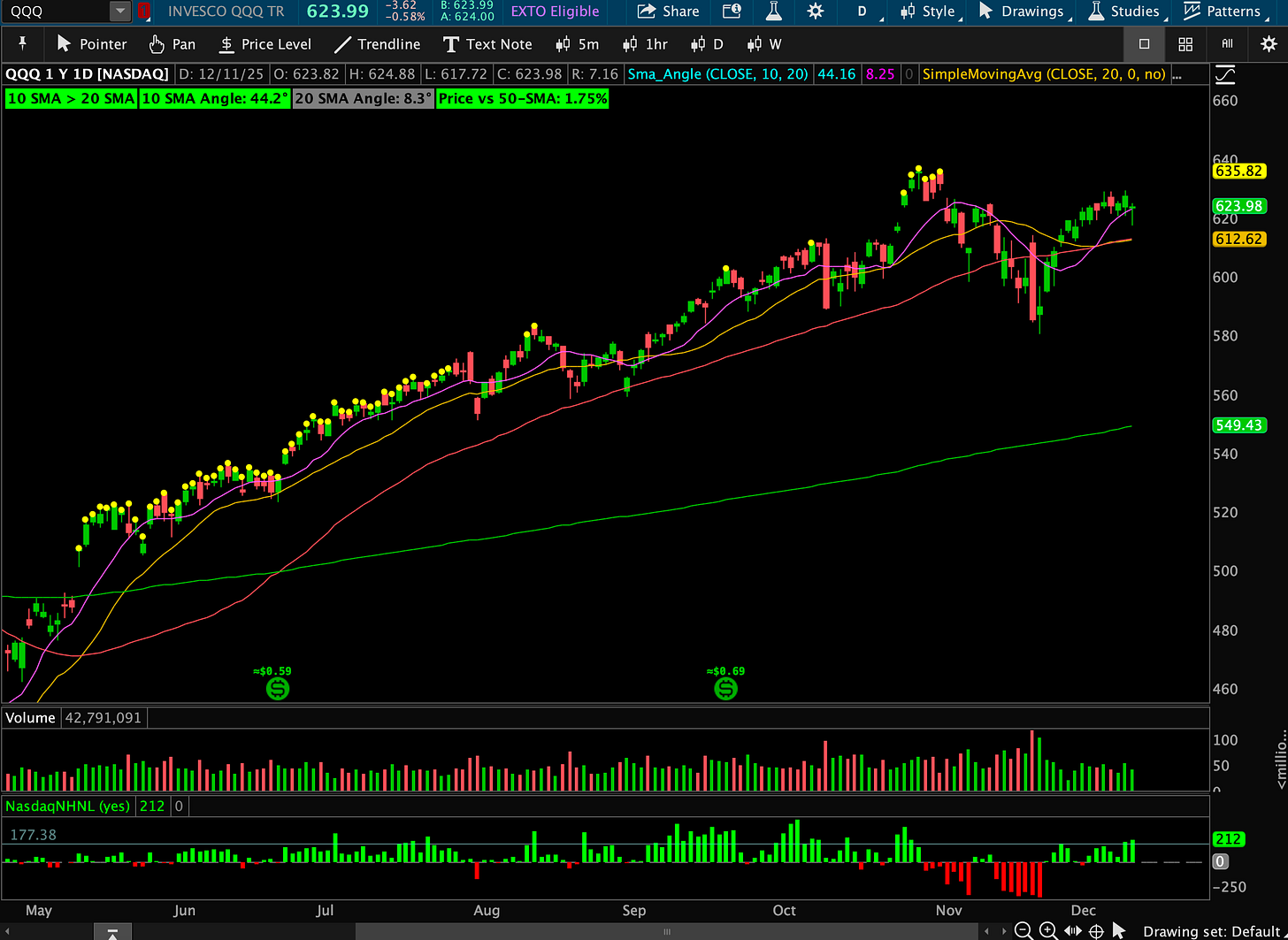Select the Trendline drawing tool
The image size is (1288, 940).
[x=379, y=43]
